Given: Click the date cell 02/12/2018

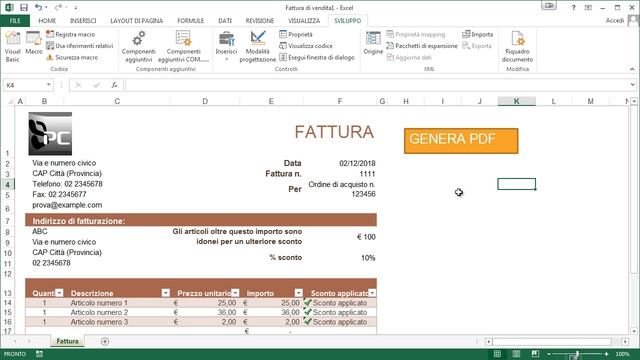Looking at the screenshot, I should (357, 163).
